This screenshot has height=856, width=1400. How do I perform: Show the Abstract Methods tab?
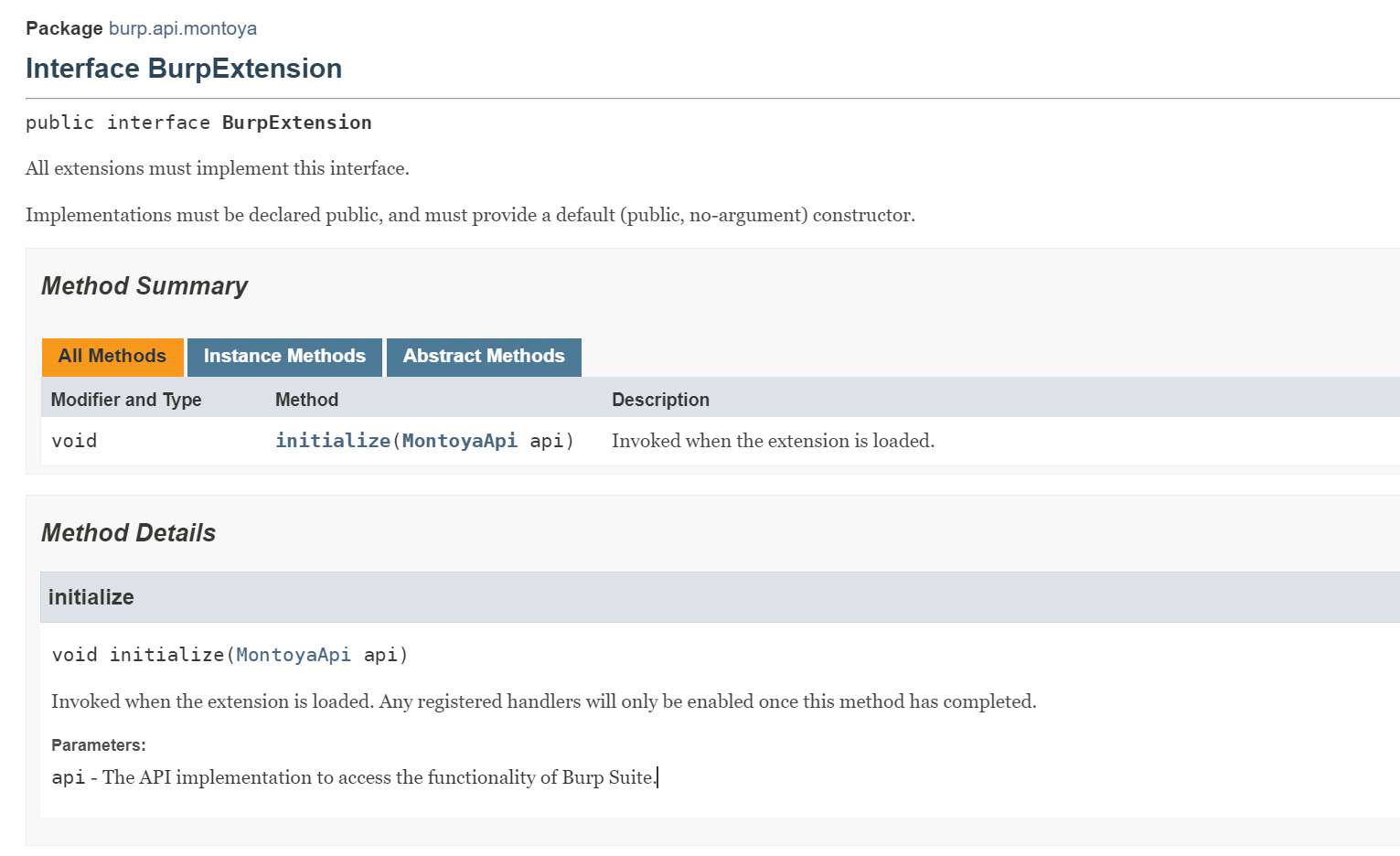pos(484,357)
